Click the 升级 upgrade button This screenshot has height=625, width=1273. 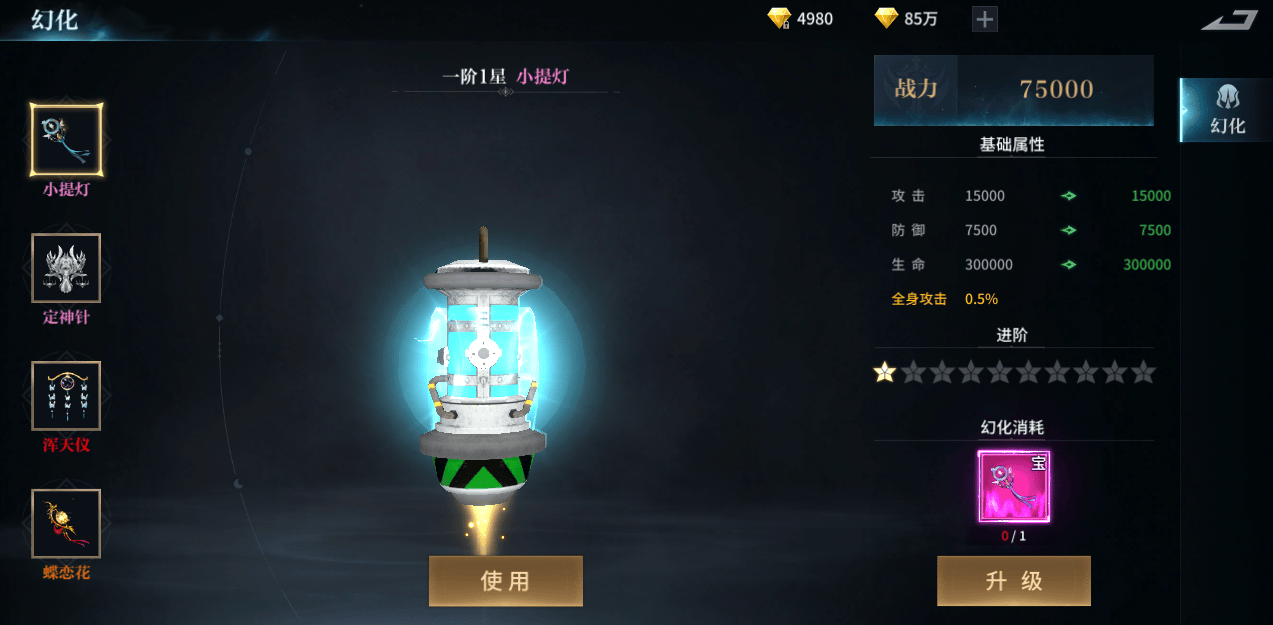point(1014,581)
